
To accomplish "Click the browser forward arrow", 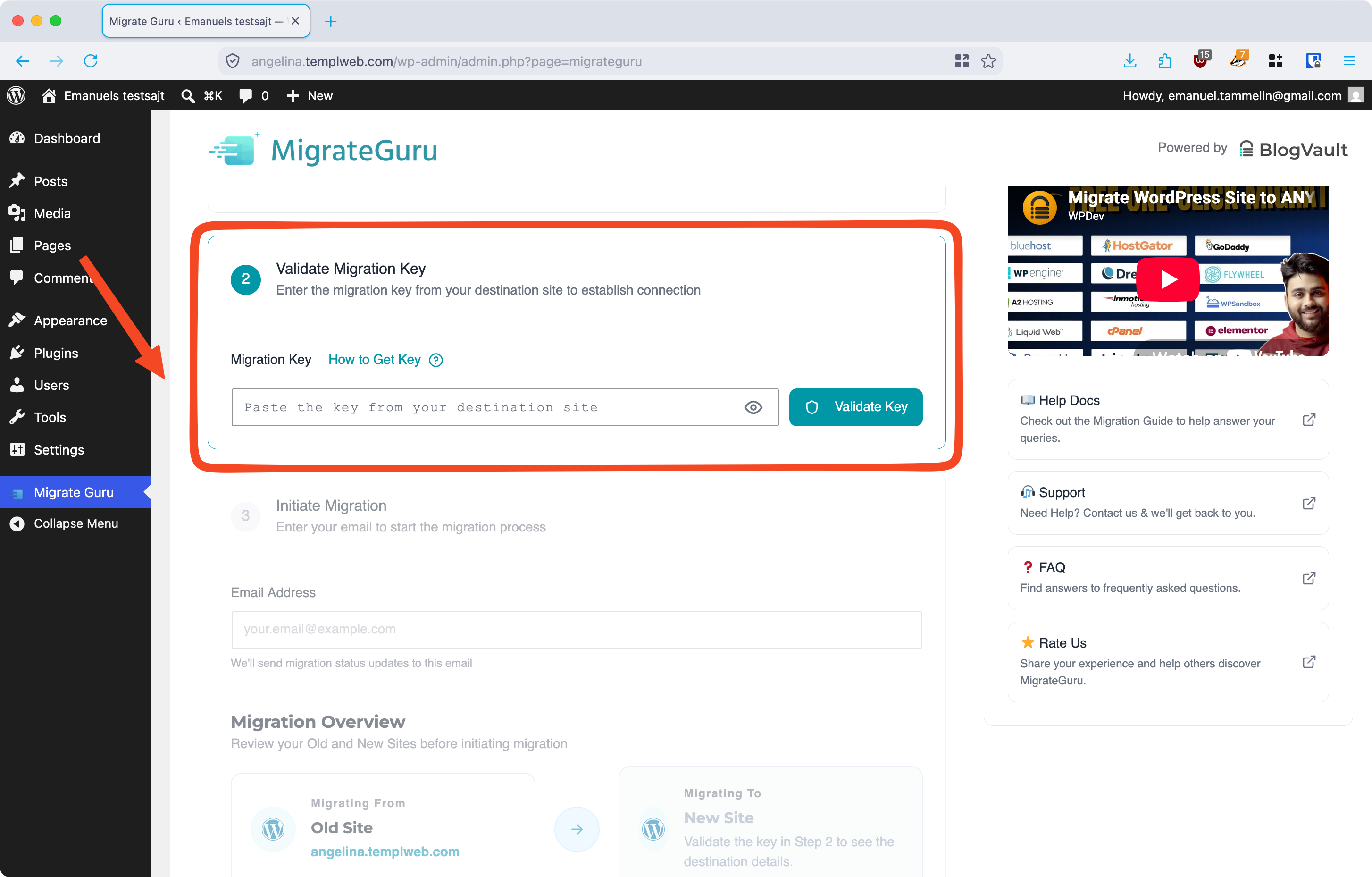I will pos(57,61).
